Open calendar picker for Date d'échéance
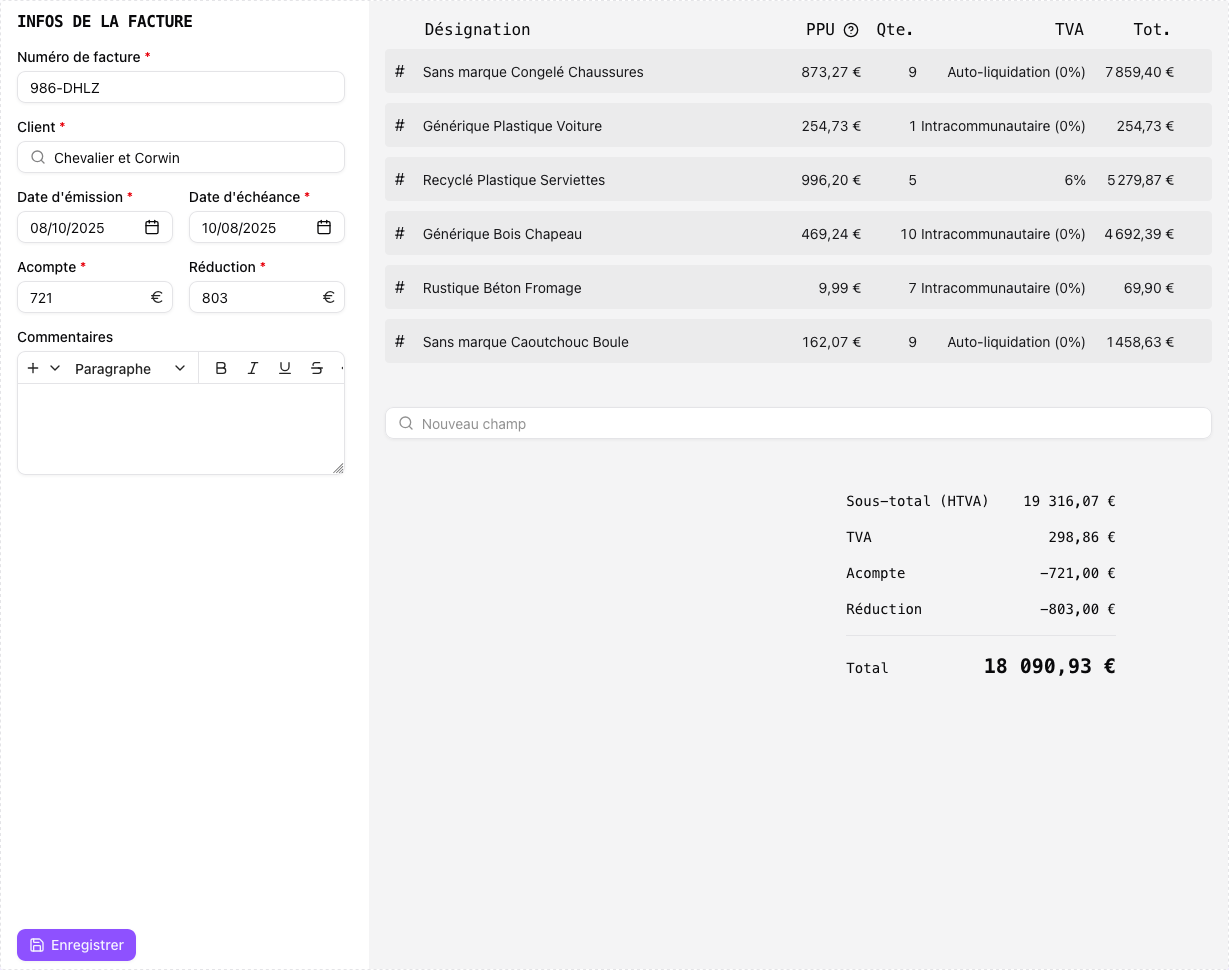This screenshot has height=970, width=1229. pyautogui.click(x=324, y=227)
